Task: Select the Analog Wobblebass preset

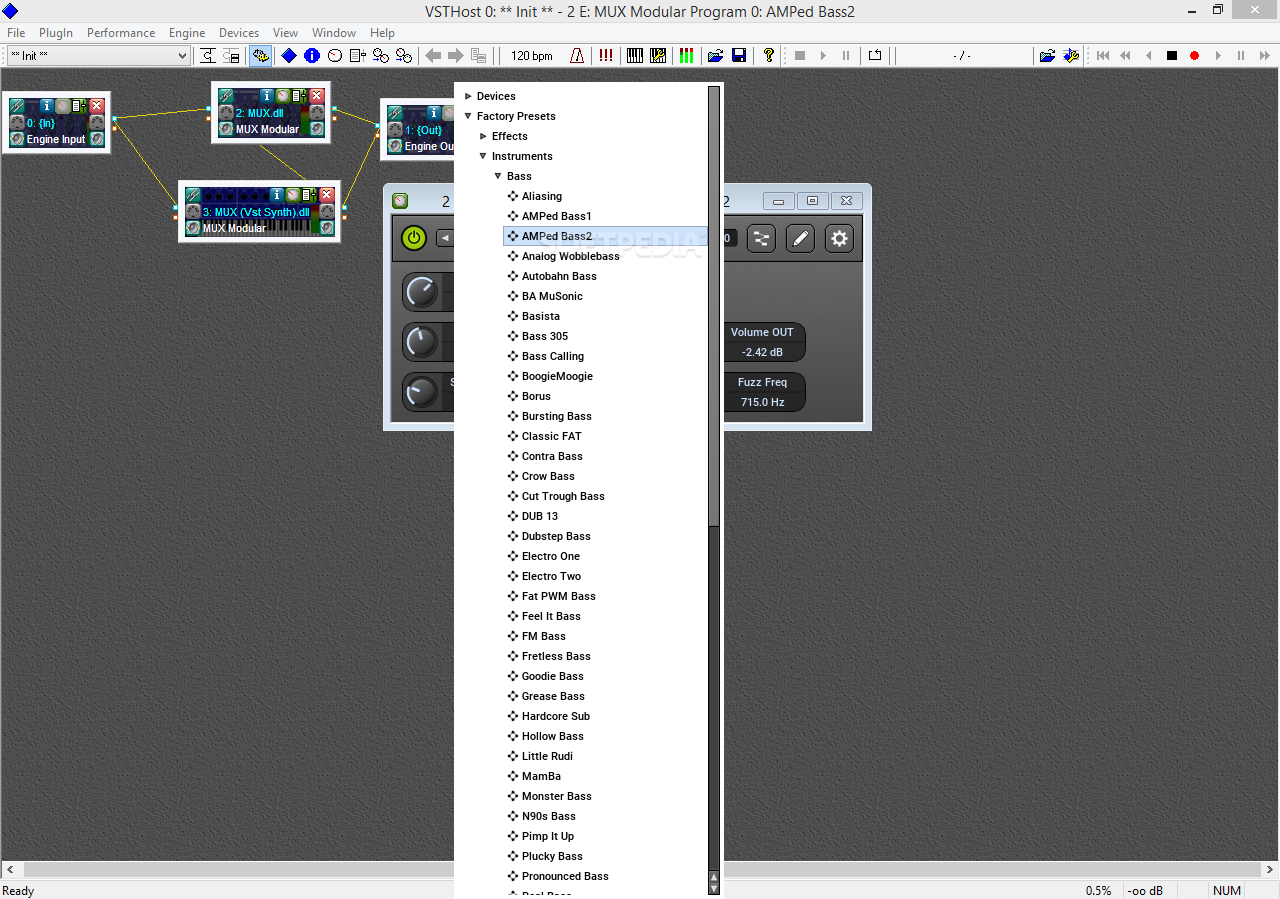Action: point(571,256)
